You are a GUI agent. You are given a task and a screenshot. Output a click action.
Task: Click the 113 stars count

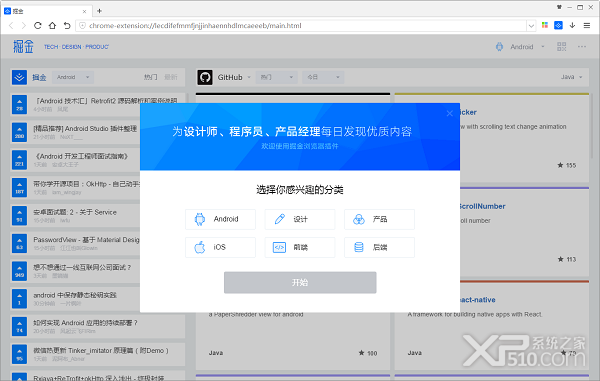pyautogui.click(x=567, y=259)
